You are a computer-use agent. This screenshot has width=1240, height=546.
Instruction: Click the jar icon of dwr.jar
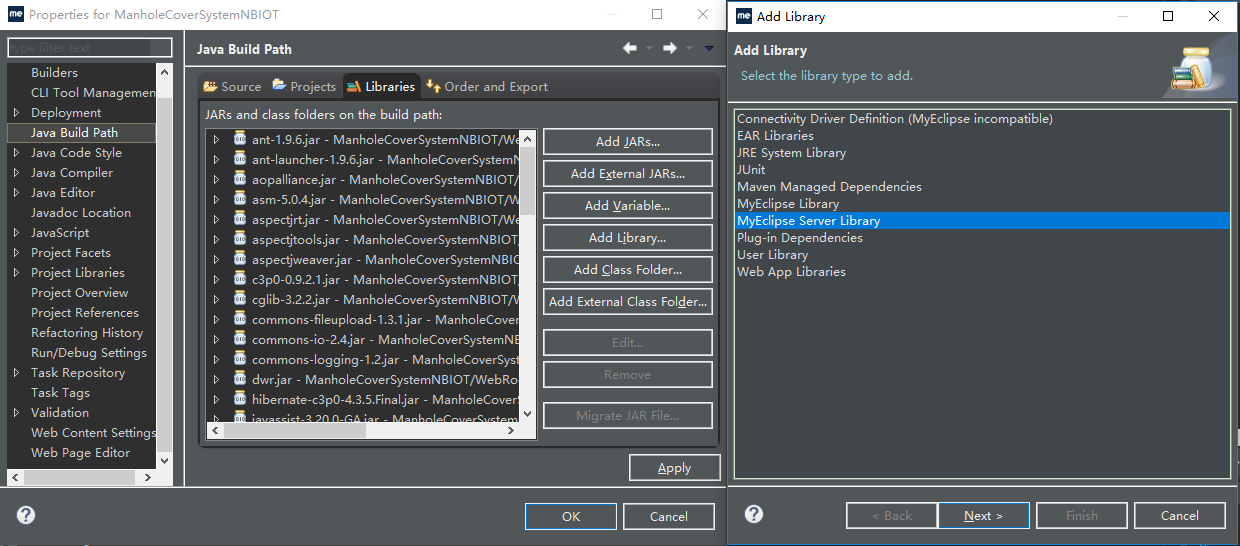(x=240, y=379)
